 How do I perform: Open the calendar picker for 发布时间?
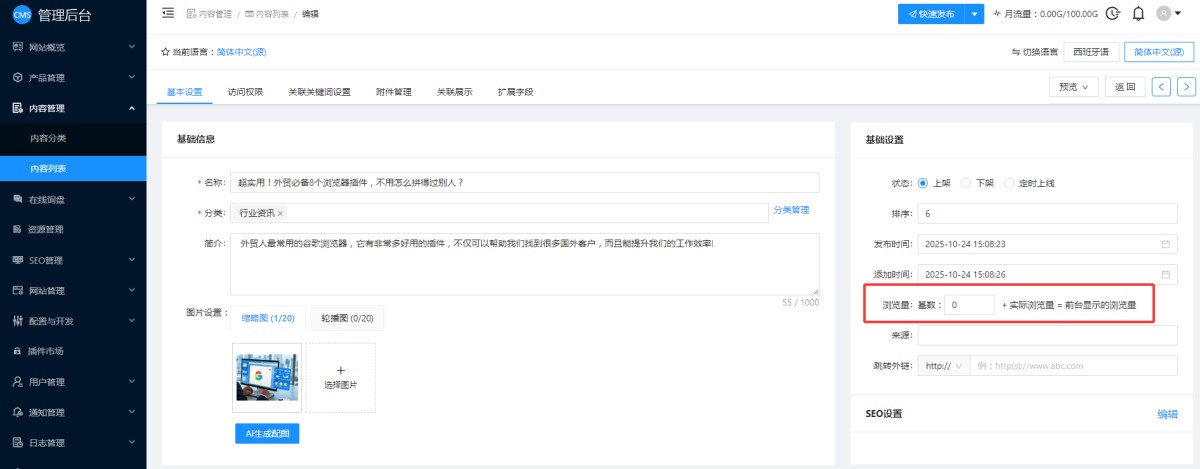[1165, 244]
